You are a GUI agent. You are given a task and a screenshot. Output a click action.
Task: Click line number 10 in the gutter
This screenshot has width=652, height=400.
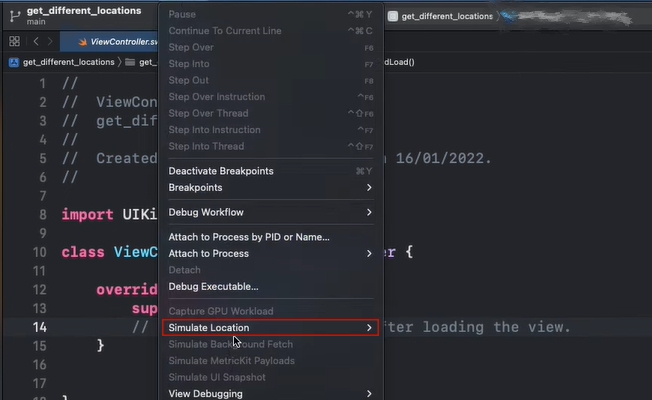click(x=40, y=252)
